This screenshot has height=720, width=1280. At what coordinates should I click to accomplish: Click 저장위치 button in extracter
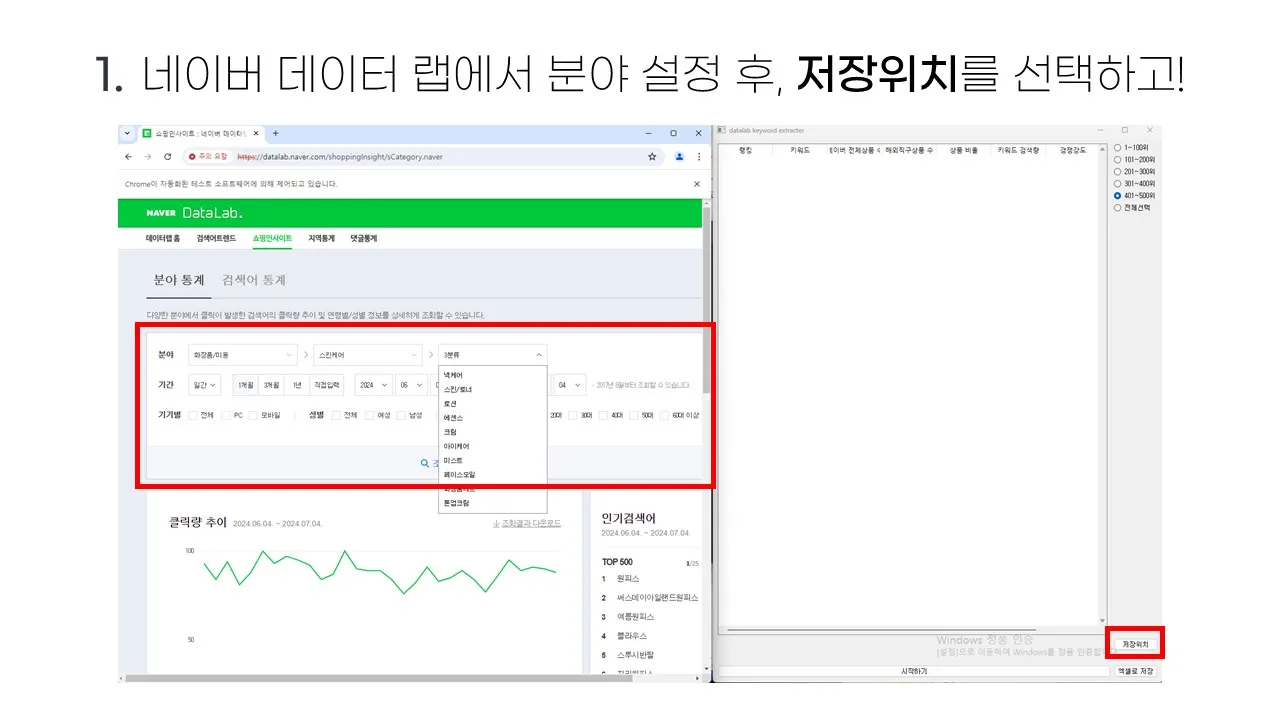click(x=1134, y=644)
